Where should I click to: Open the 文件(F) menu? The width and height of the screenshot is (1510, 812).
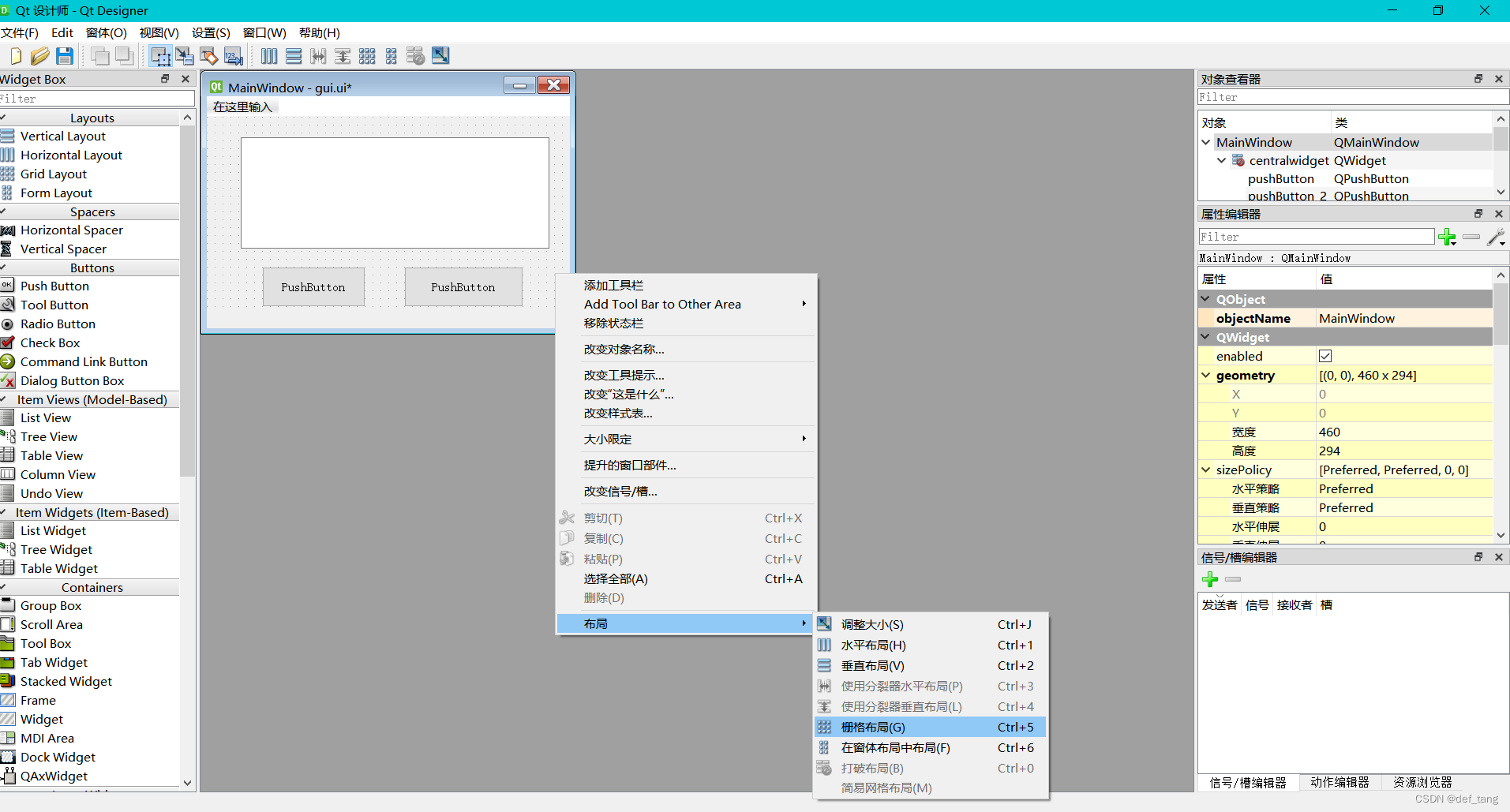pyautogui.click(x=20, y=32)
